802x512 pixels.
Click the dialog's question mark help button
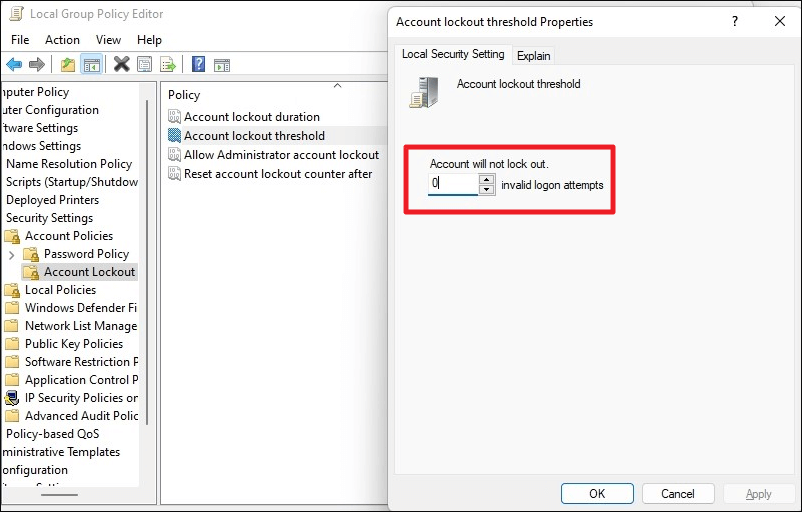[x=735, y=21]
